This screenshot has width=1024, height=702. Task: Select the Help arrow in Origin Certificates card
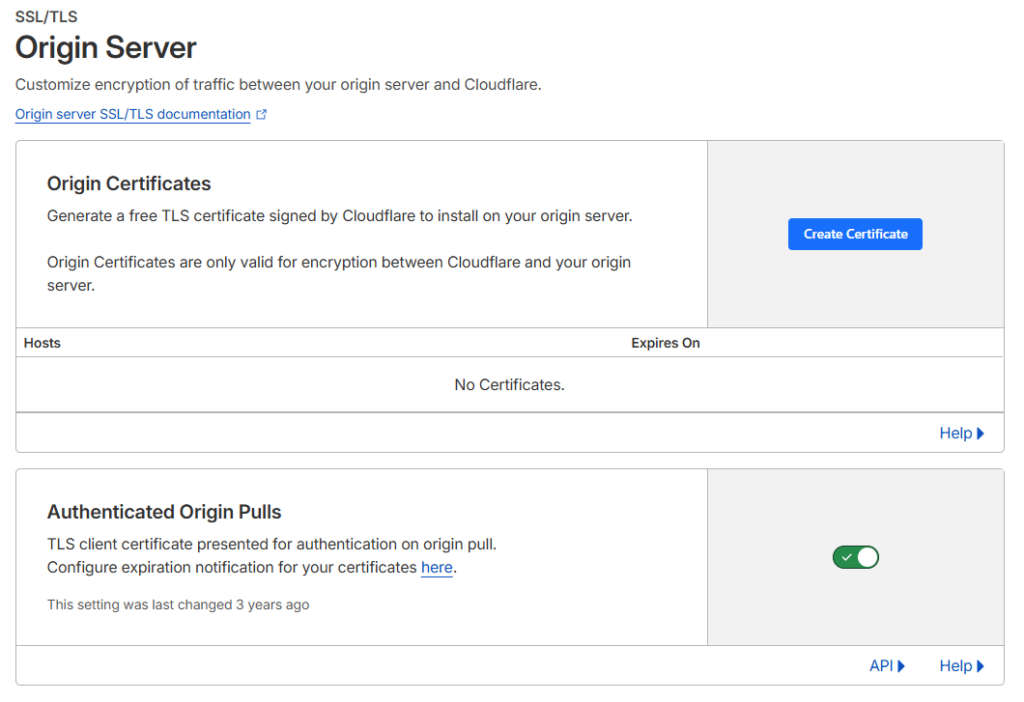[979, 433]
